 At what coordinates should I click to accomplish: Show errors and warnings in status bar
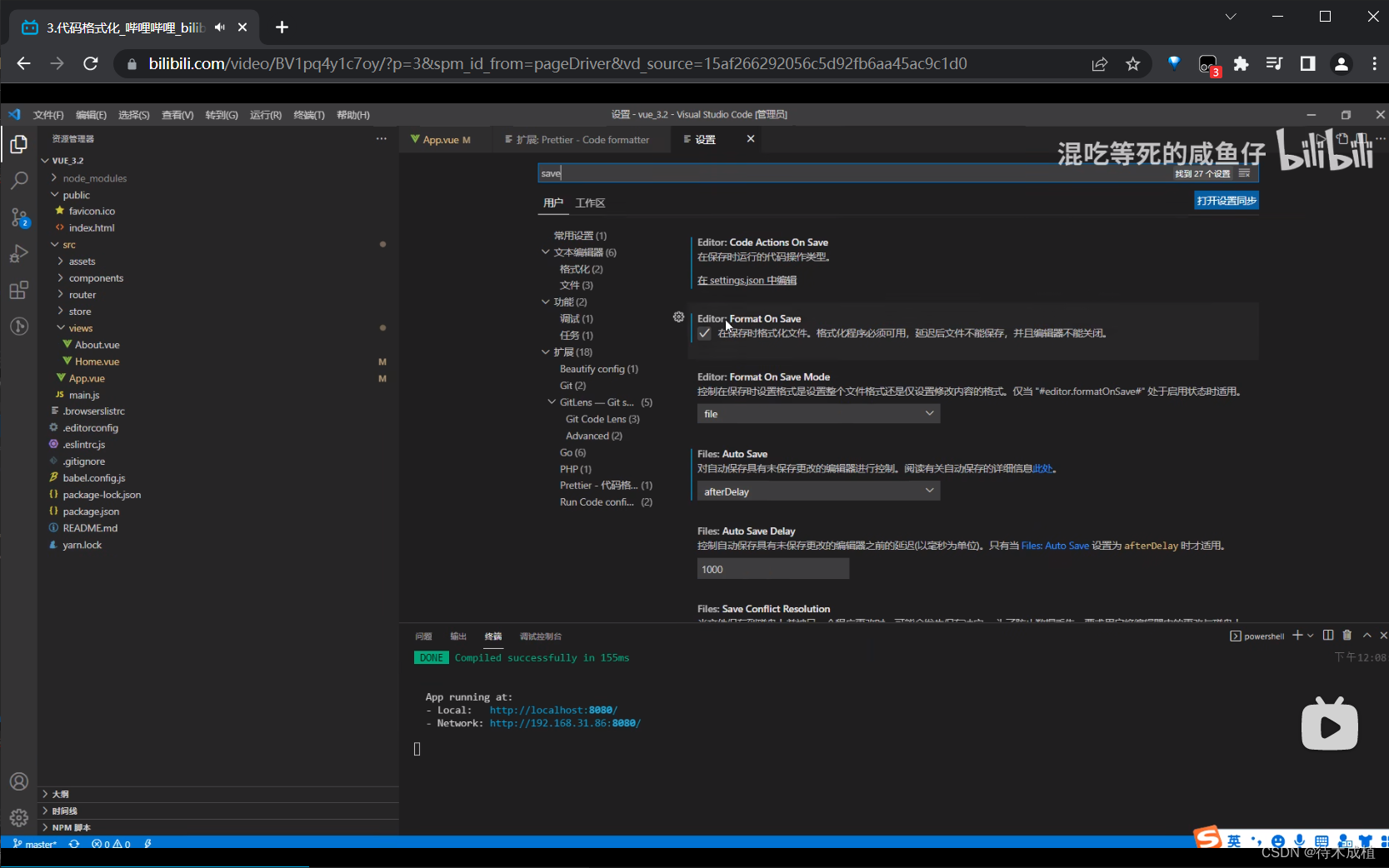111,844
